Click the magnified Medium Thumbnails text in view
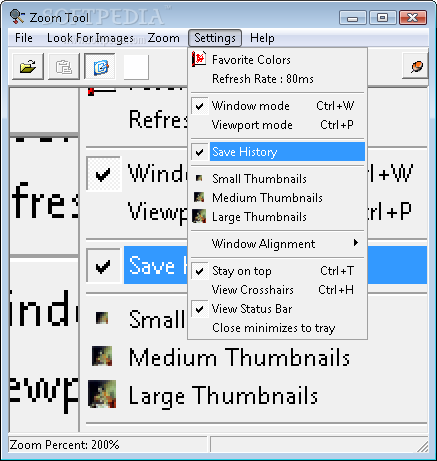 tap(239, 357)
